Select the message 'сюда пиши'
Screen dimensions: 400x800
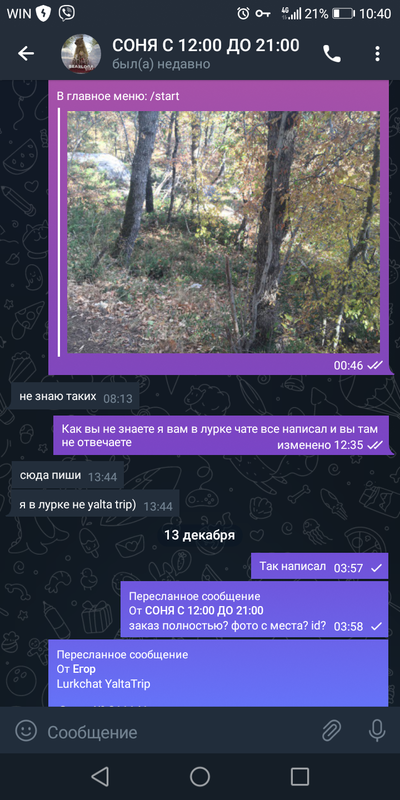[x=67, y=476]
